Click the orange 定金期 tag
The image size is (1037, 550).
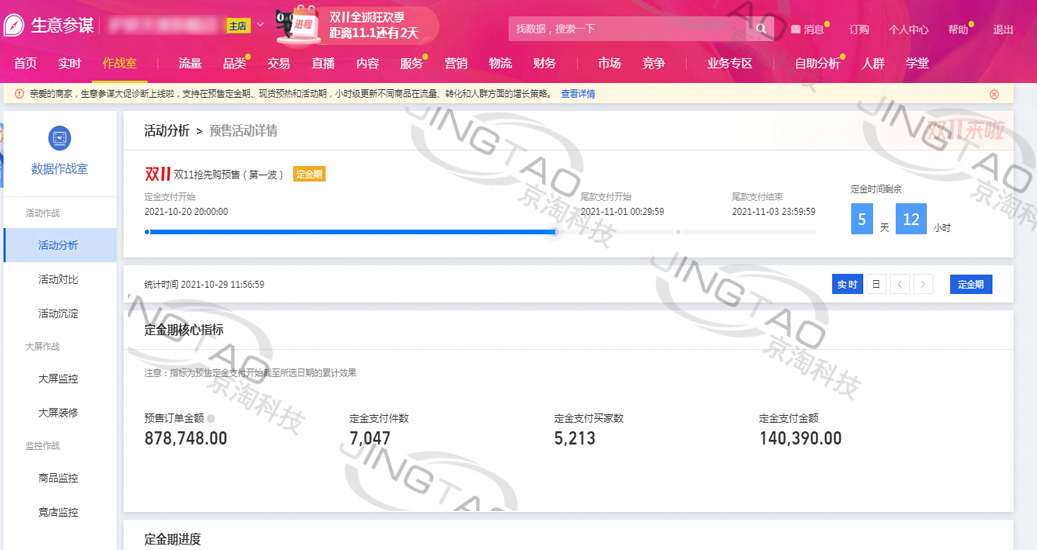pos(309,175)
